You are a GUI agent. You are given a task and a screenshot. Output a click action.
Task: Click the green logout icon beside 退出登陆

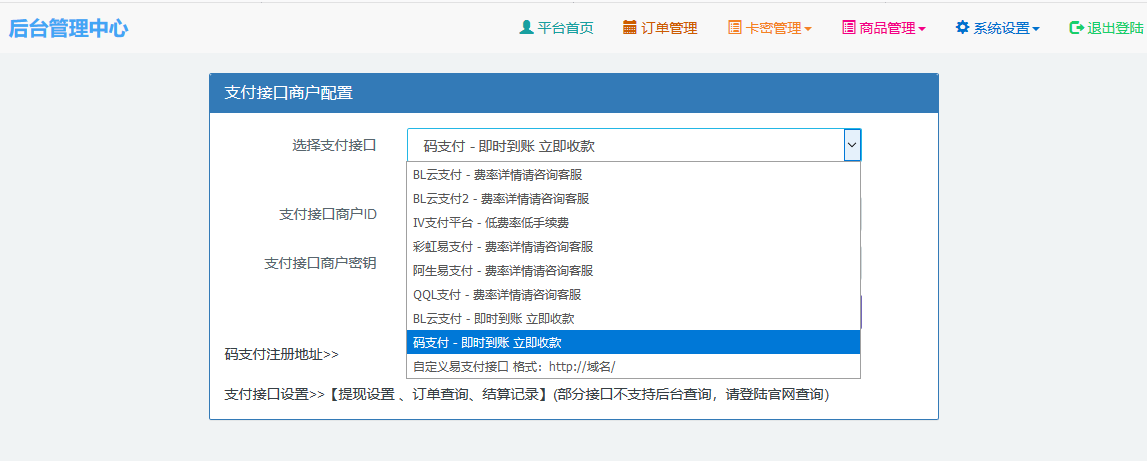1076,28
